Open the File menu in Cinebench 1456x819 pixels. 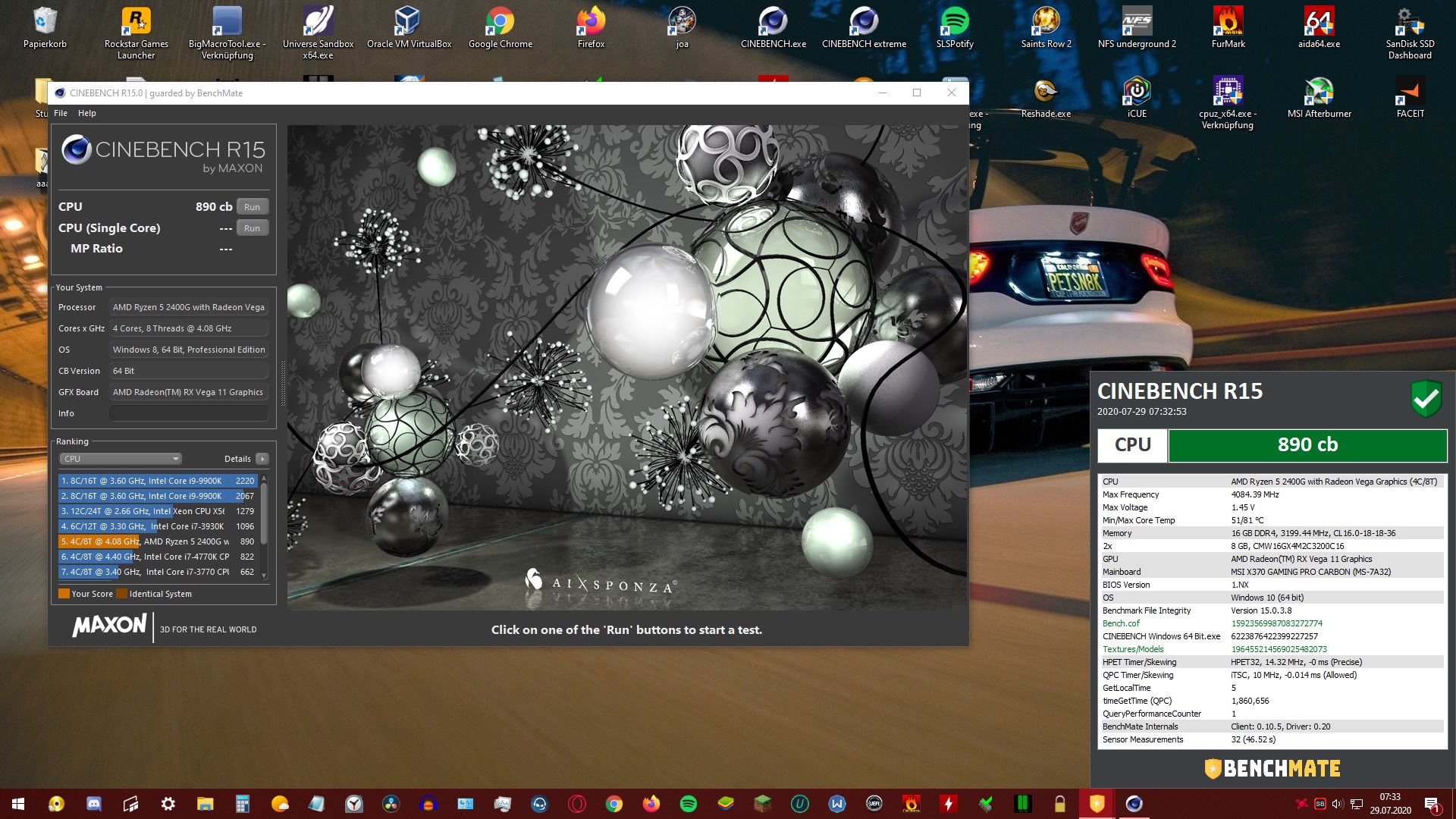pos(61,113)
